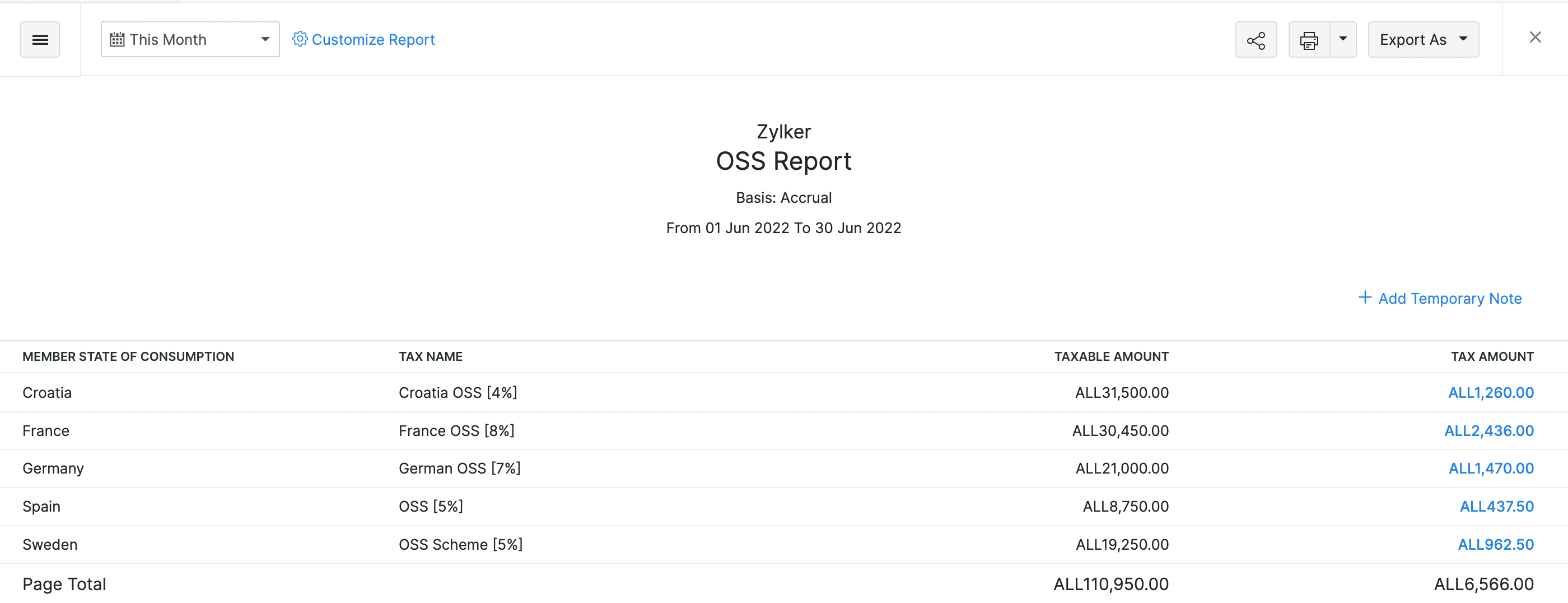Open Sweden tax amount ALL962.50
The width and height of the screenshot is (1568, 603).
(1495, 545)
